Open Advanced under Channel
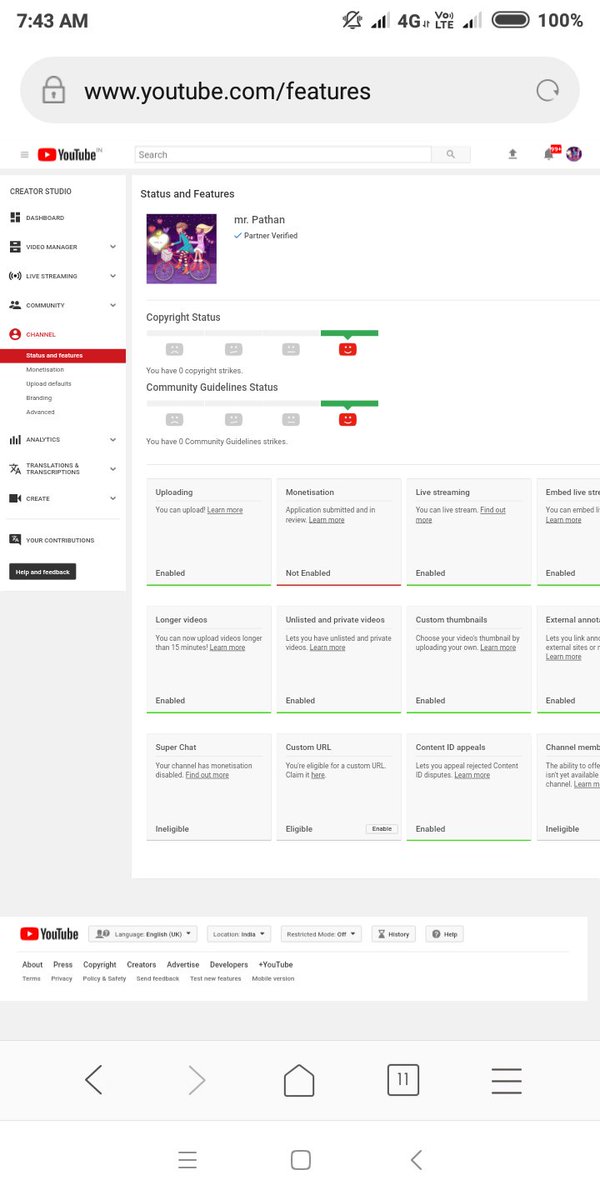 (41, 412)
